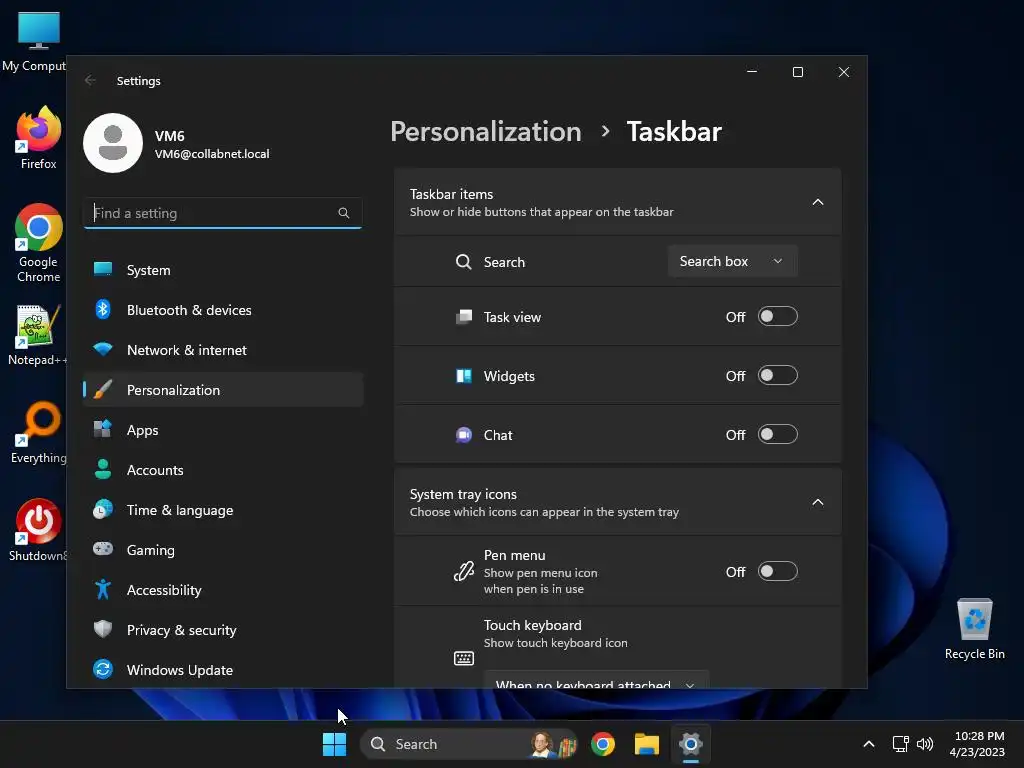Click the Gaming controller icon
Viewport: 1024px width, 768px height.
(103, 549)
